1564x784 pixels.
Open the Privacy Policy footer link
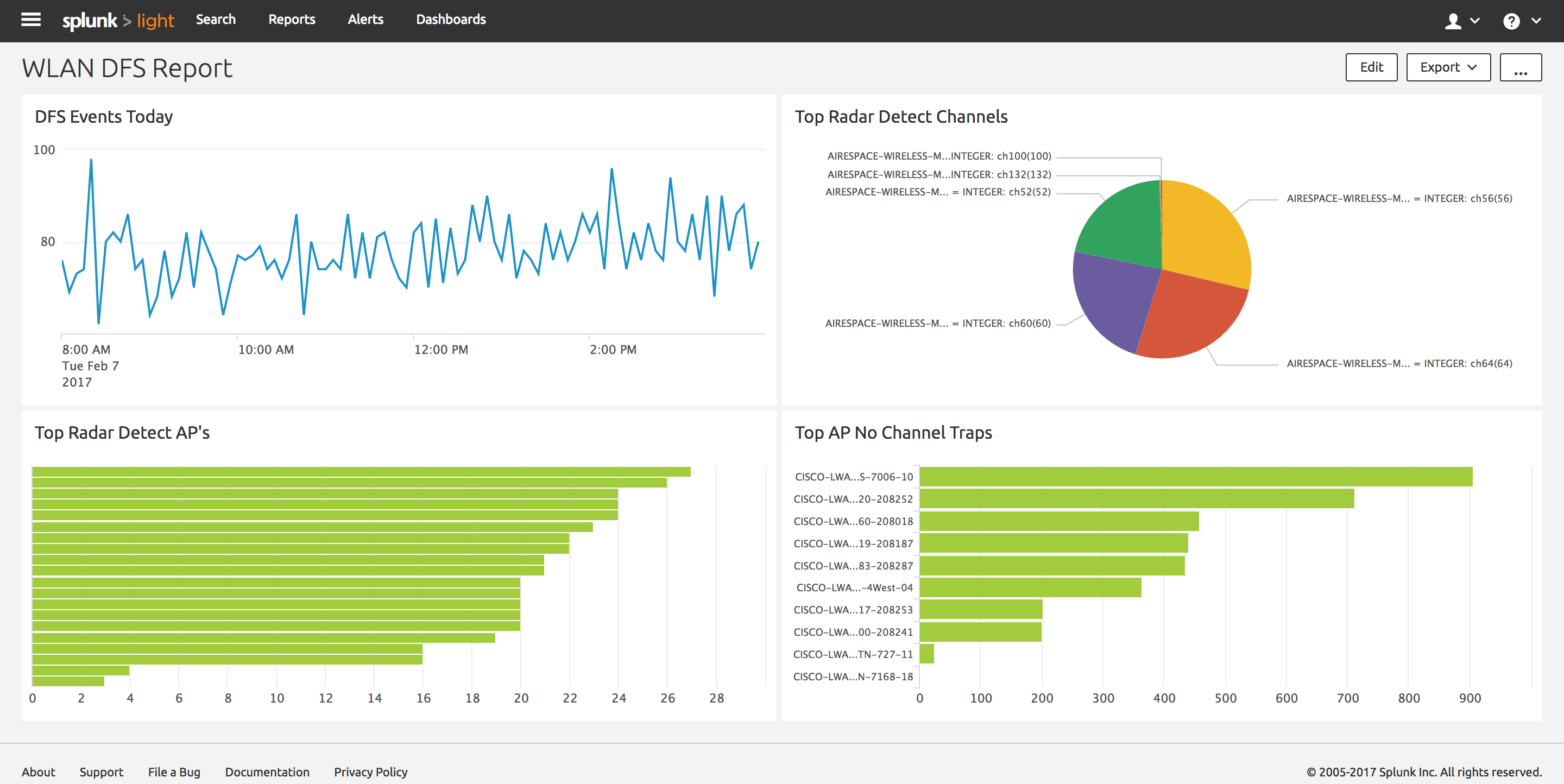(x=370, y=772)
